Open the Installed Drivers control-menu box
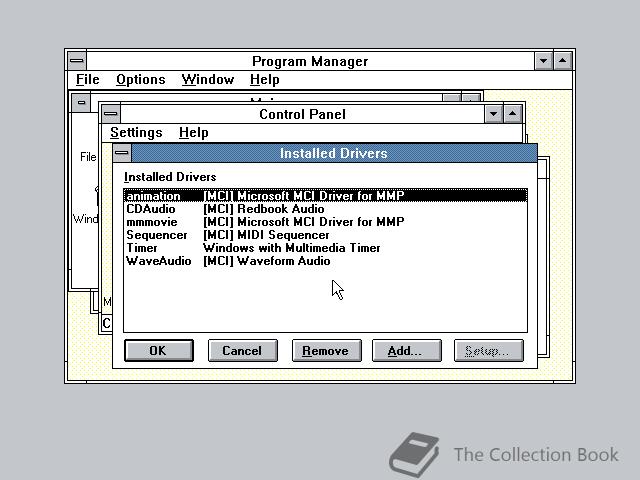This screenshot has height=480, width=640. tap(122, 153)
